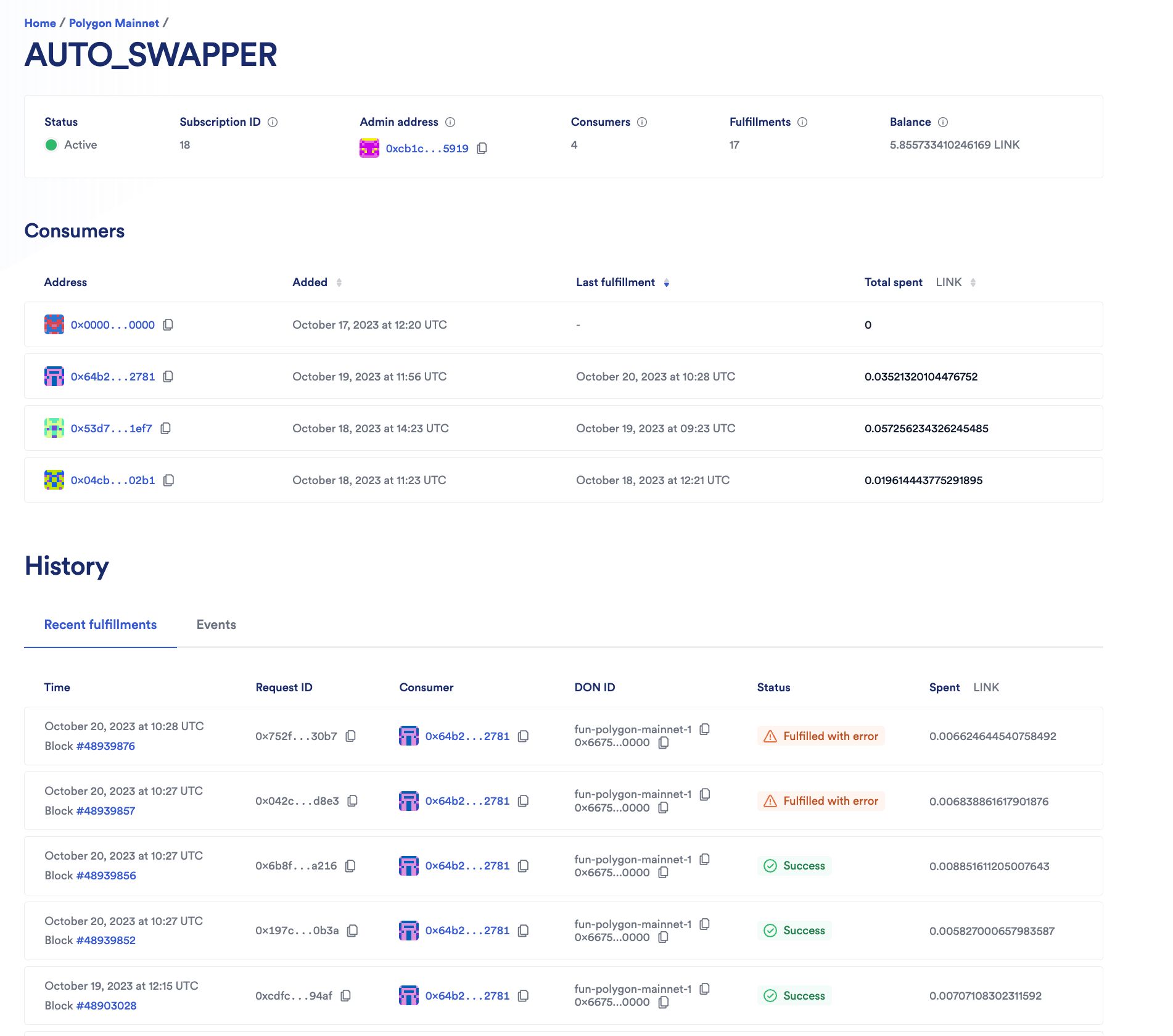Select the Active status text

(81, 145)
